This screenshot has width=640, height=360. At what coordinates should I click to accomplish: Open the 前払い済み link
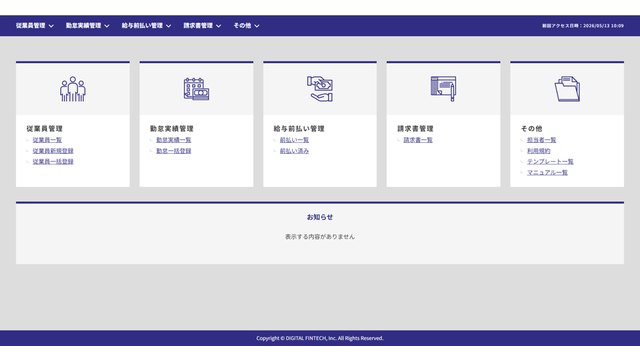point(294,151)
